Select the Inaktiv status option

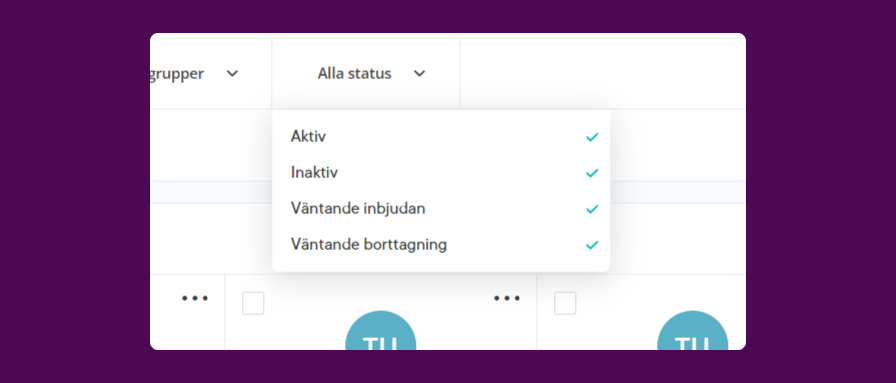point(441,173)
